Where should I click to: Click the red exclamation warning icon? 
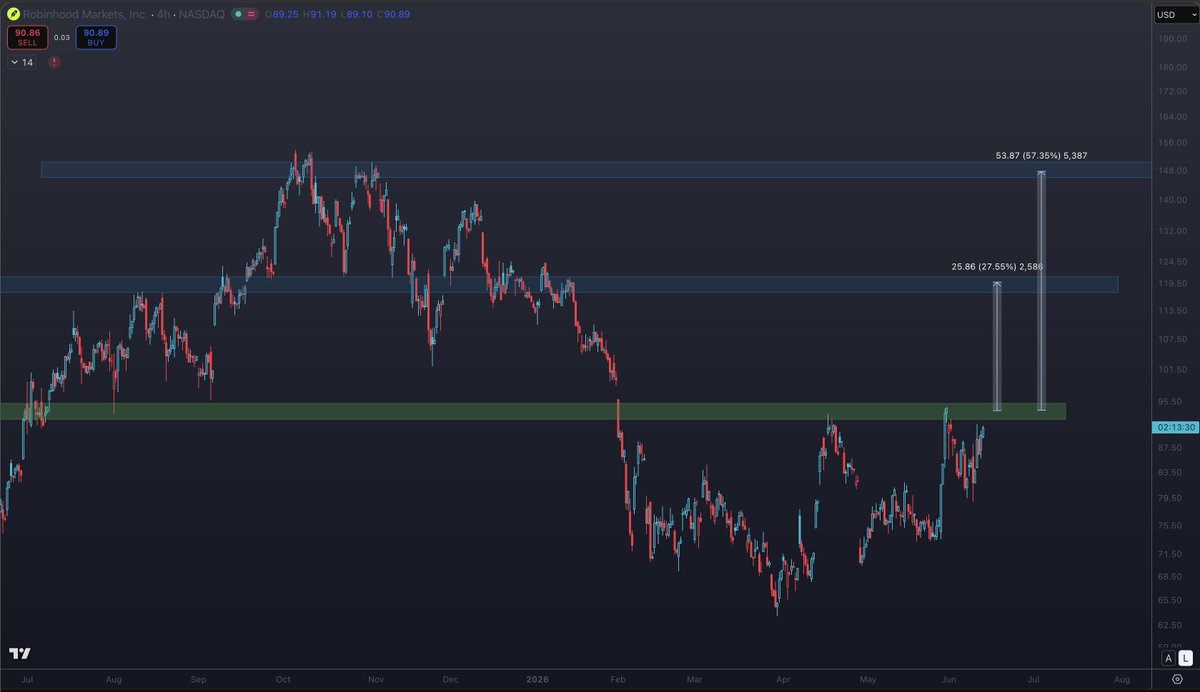[54, 62]
